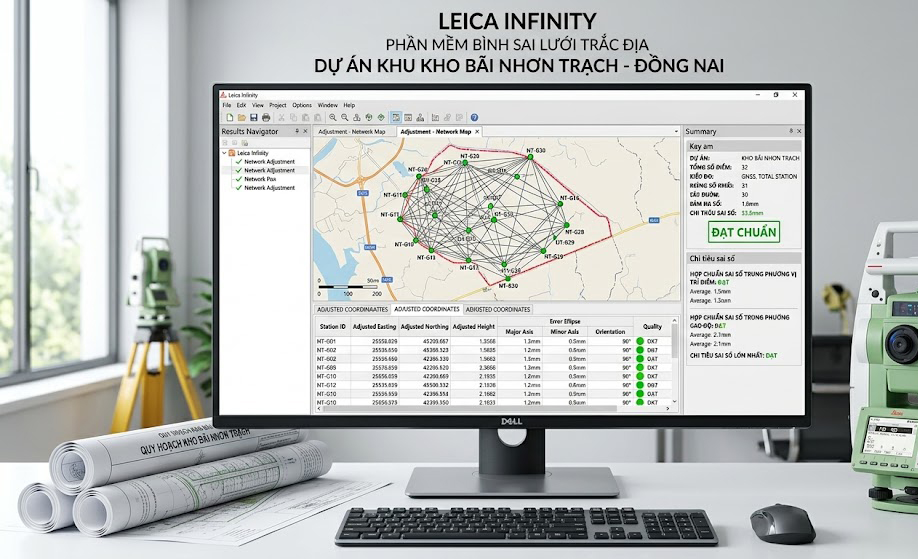Pin the Summary panel
Screen dimensions: 918x559
791,131
